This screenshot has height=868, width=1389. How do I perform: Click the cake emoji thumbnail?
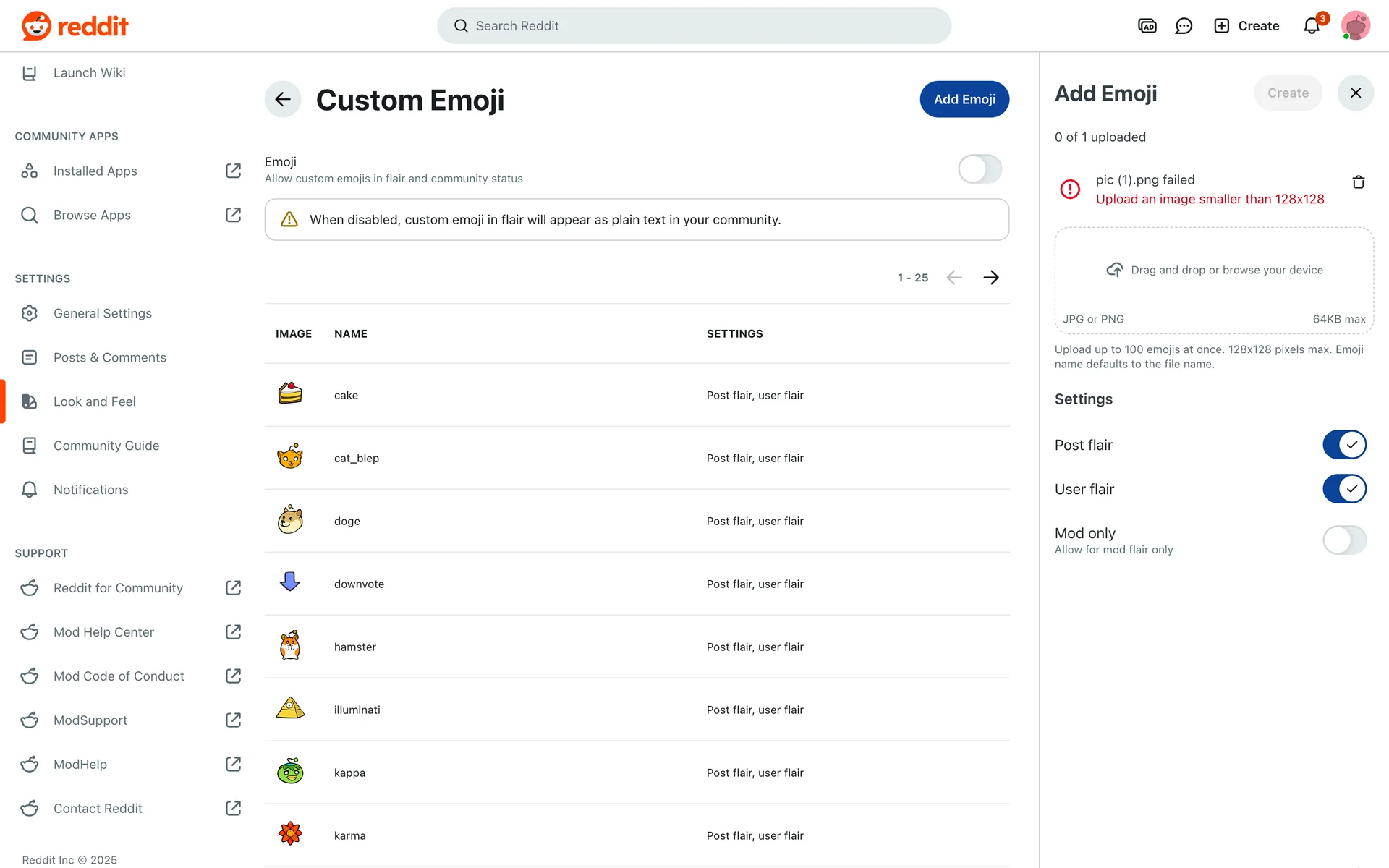290,394
